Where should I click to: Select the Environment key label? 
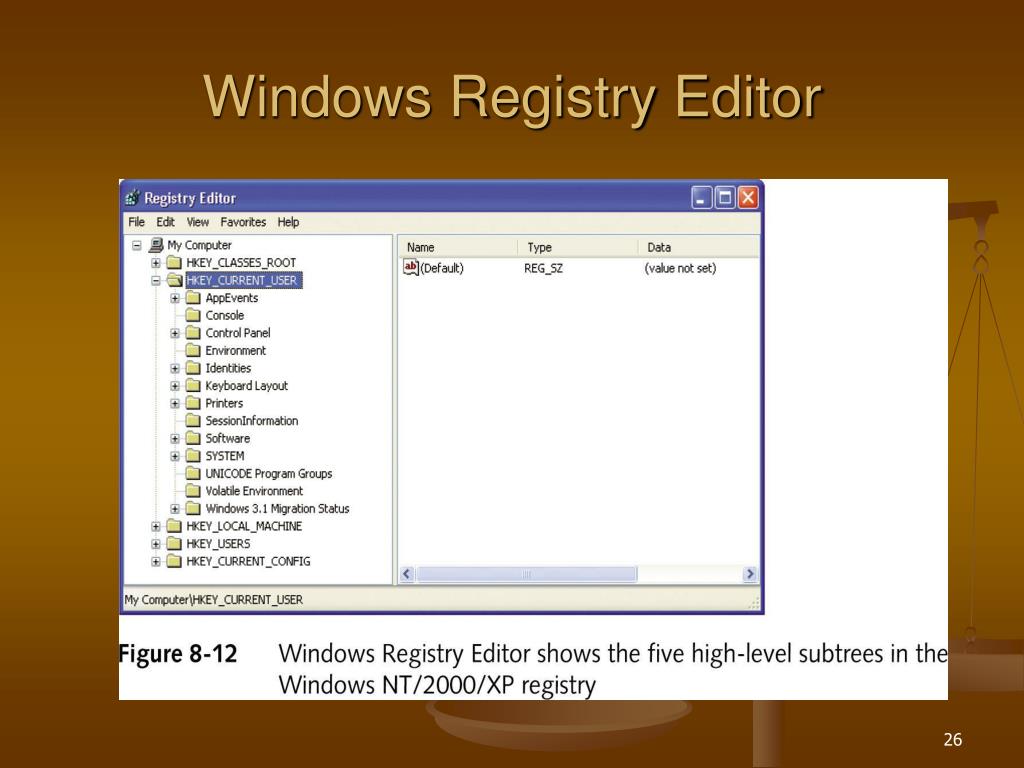(236, 351)
